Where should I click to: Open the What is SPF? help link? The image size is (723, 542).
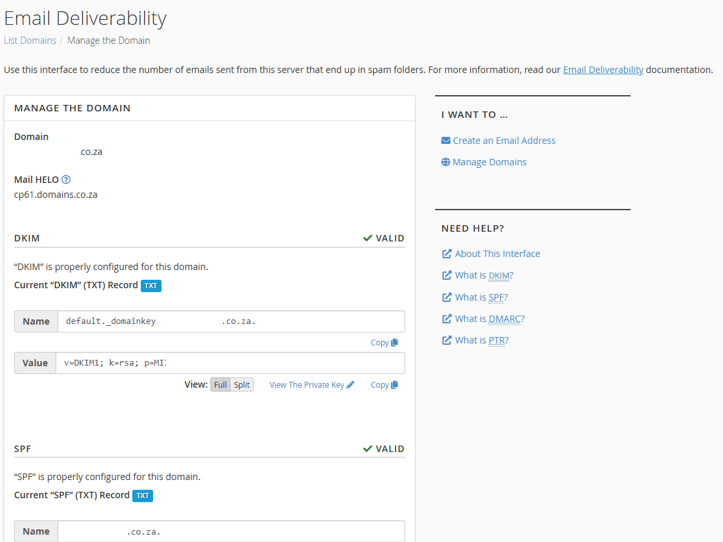coord(481,297)
